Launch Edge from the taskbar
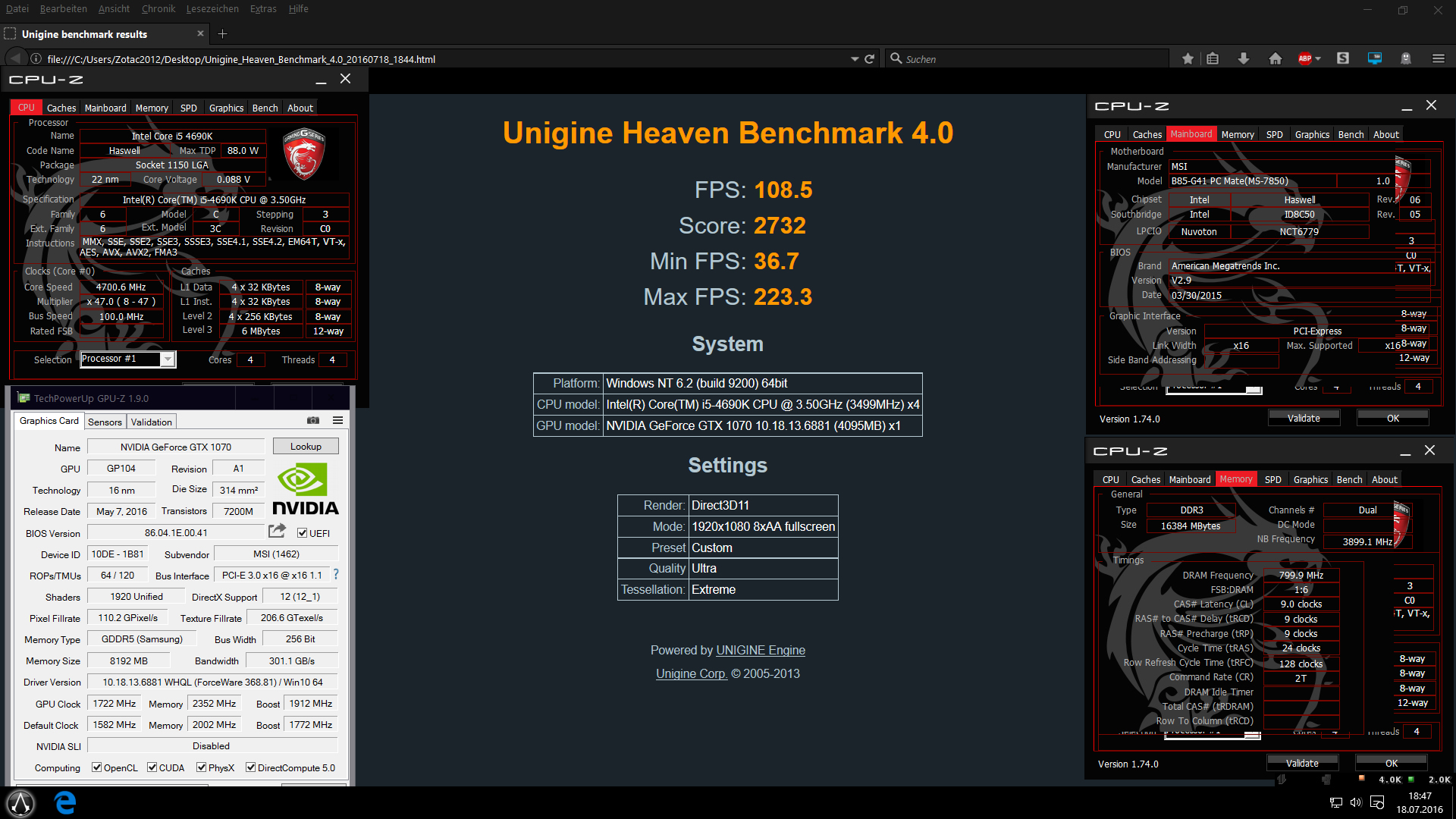The image size is (1456, 819). [66, 802]
